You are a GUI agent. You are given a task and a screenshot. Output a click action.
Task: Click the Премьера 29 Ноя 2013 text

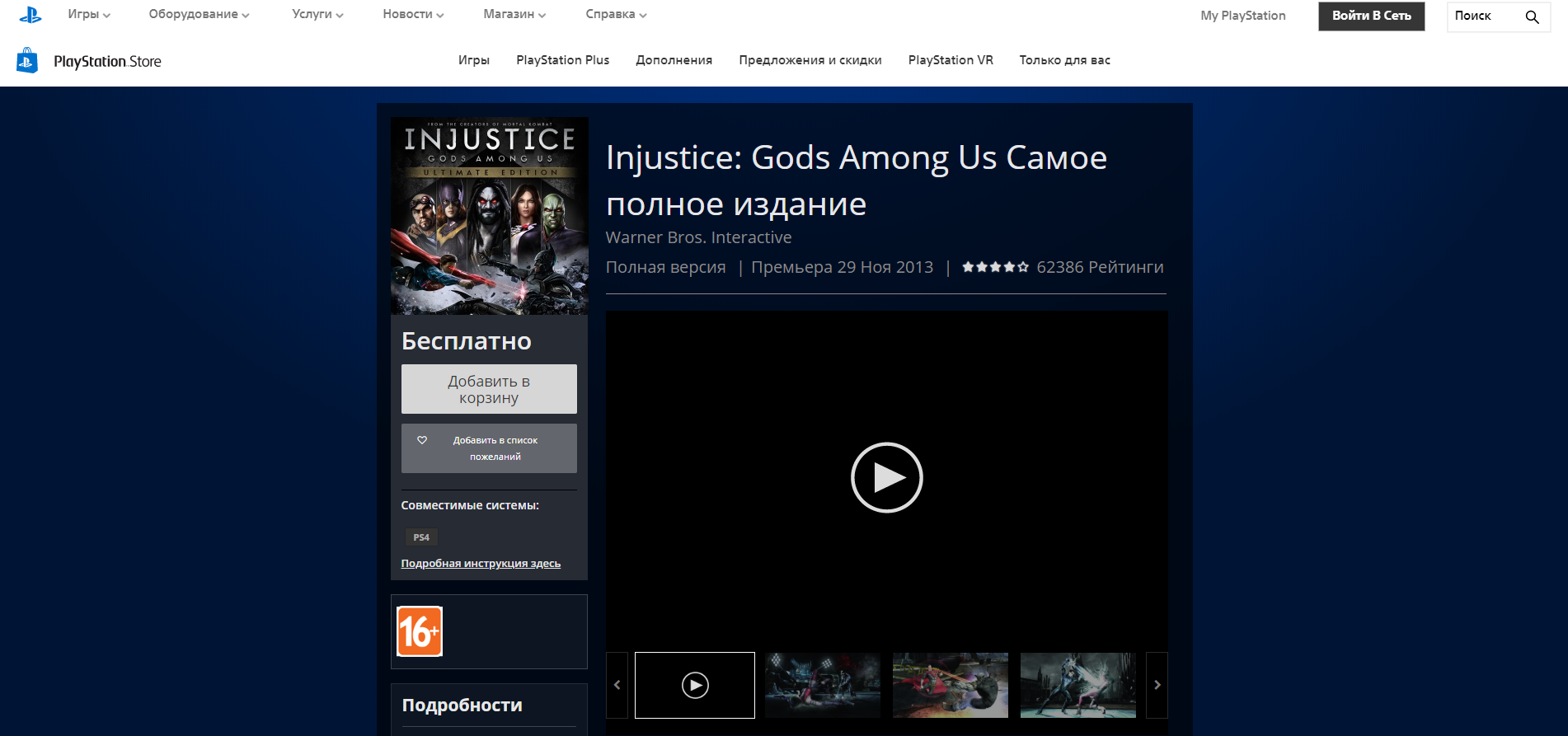point(842,267)
